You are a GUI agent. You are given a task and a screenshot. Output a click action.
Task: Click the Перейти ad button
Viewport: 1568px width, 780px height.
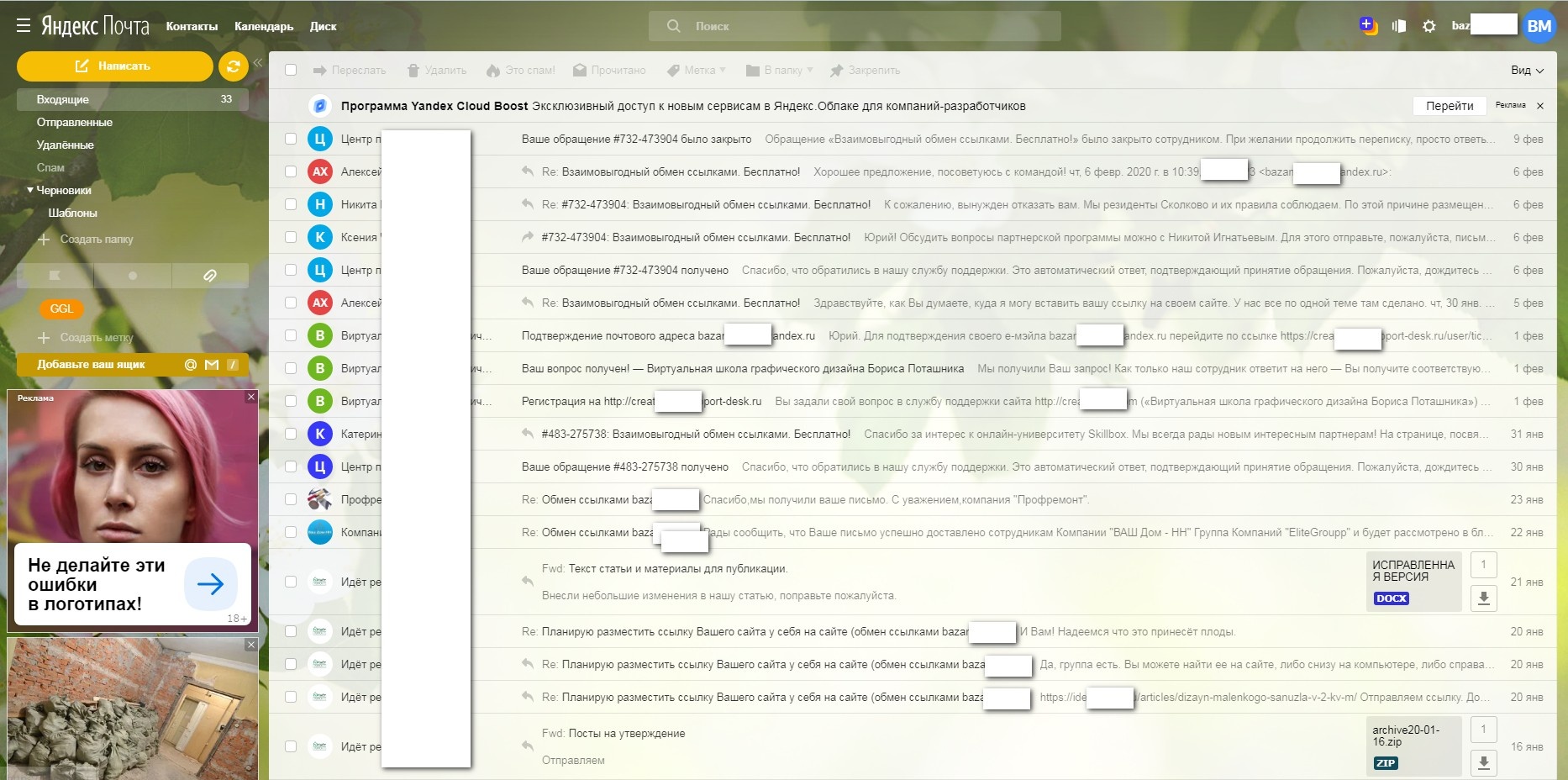tap(1450, 106)
